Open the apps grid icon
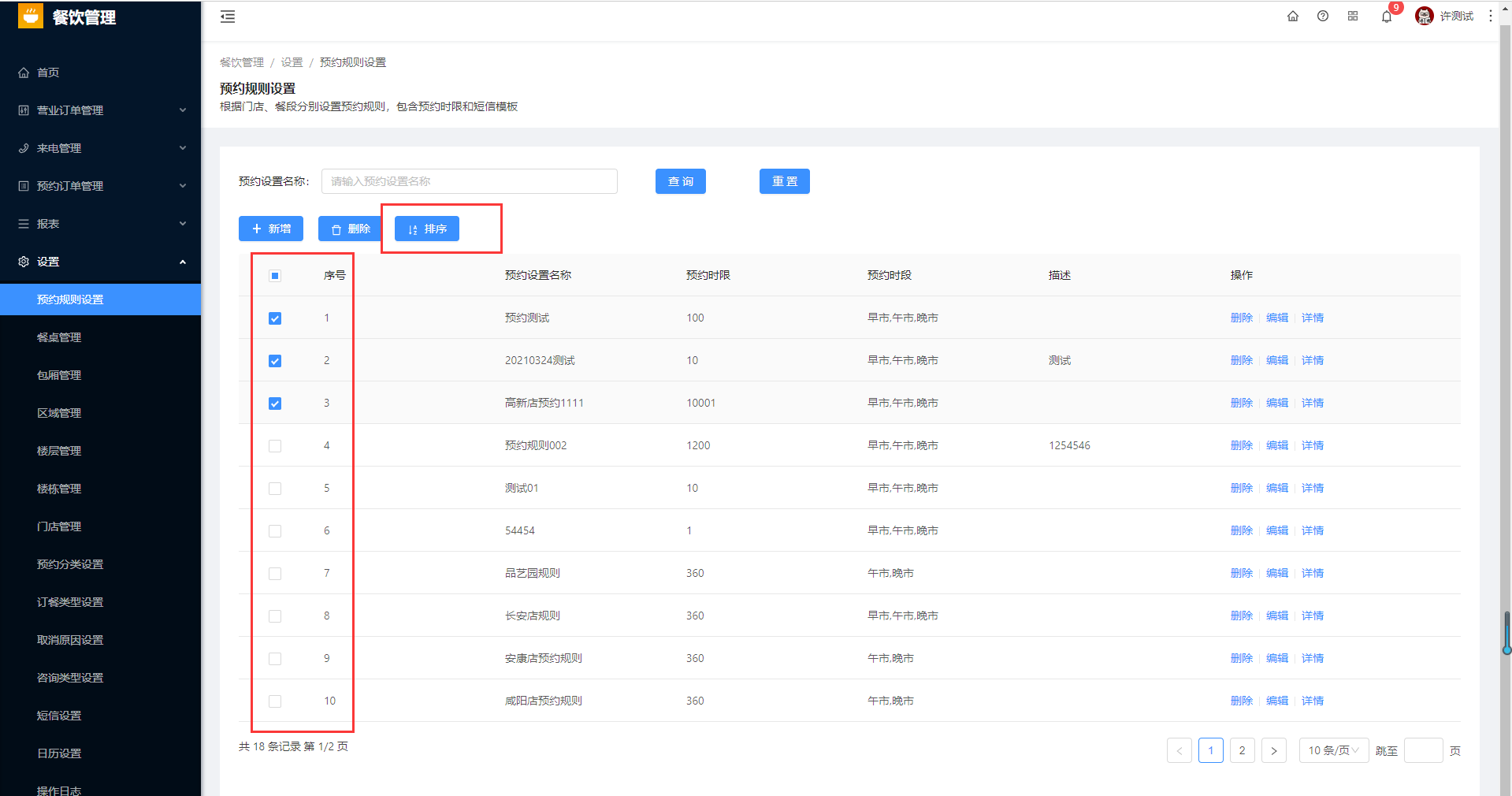Image resolution: width=1512 pixels, height=796 pixels. coord(1353,16)
